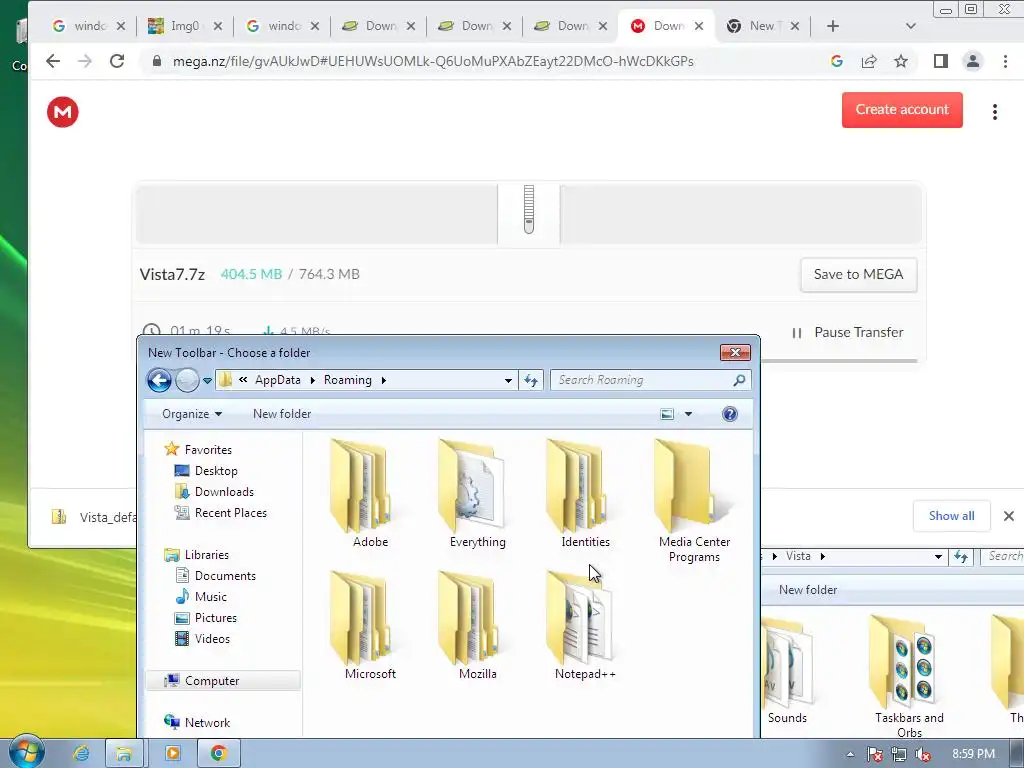Image resolution: width=1024 pixels, height=768 pixels.
Task: Open the Windows Start orb
Action: coord(26,752)
